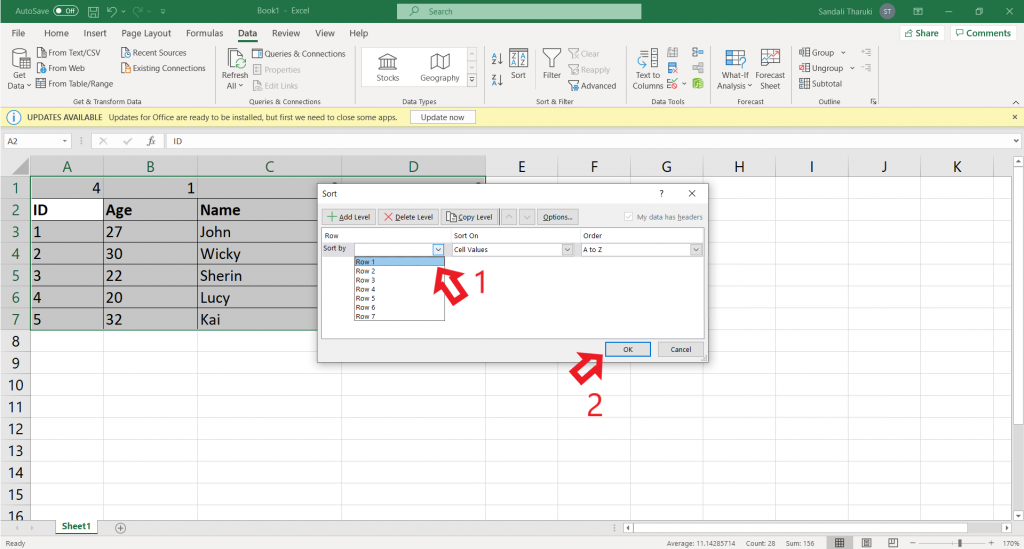This screenshot has height=549, width=1024.
Task: Select the Geography data type
Action: click(x=440, y=67)
